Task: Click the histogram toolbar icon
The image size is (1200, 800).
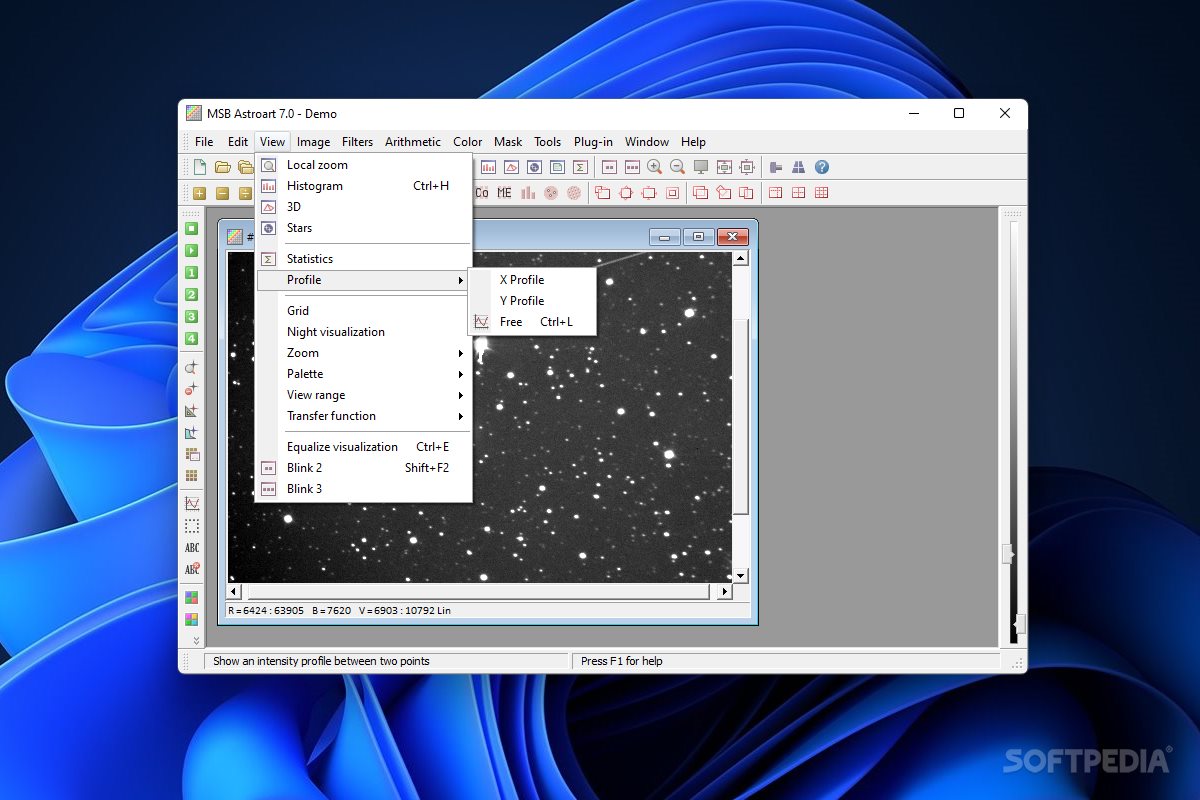Action: pos(489,167)
